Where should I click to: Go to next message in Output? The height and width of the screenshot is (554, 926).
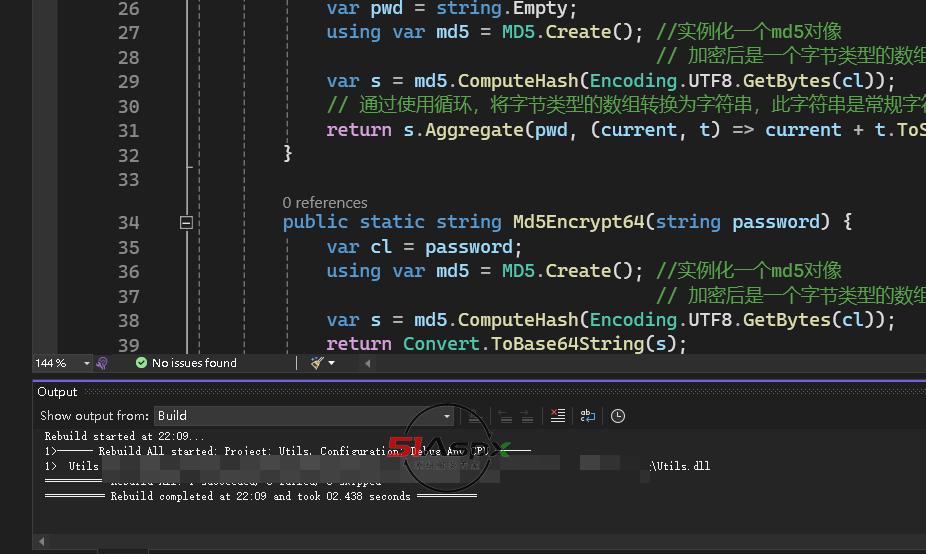click(524, 416)
